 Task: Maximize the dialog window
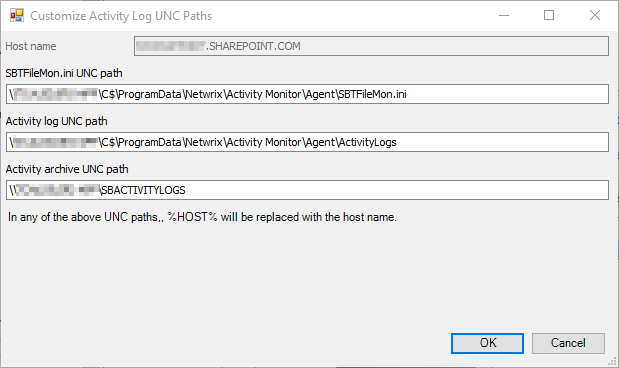click(x=549, y=15)
